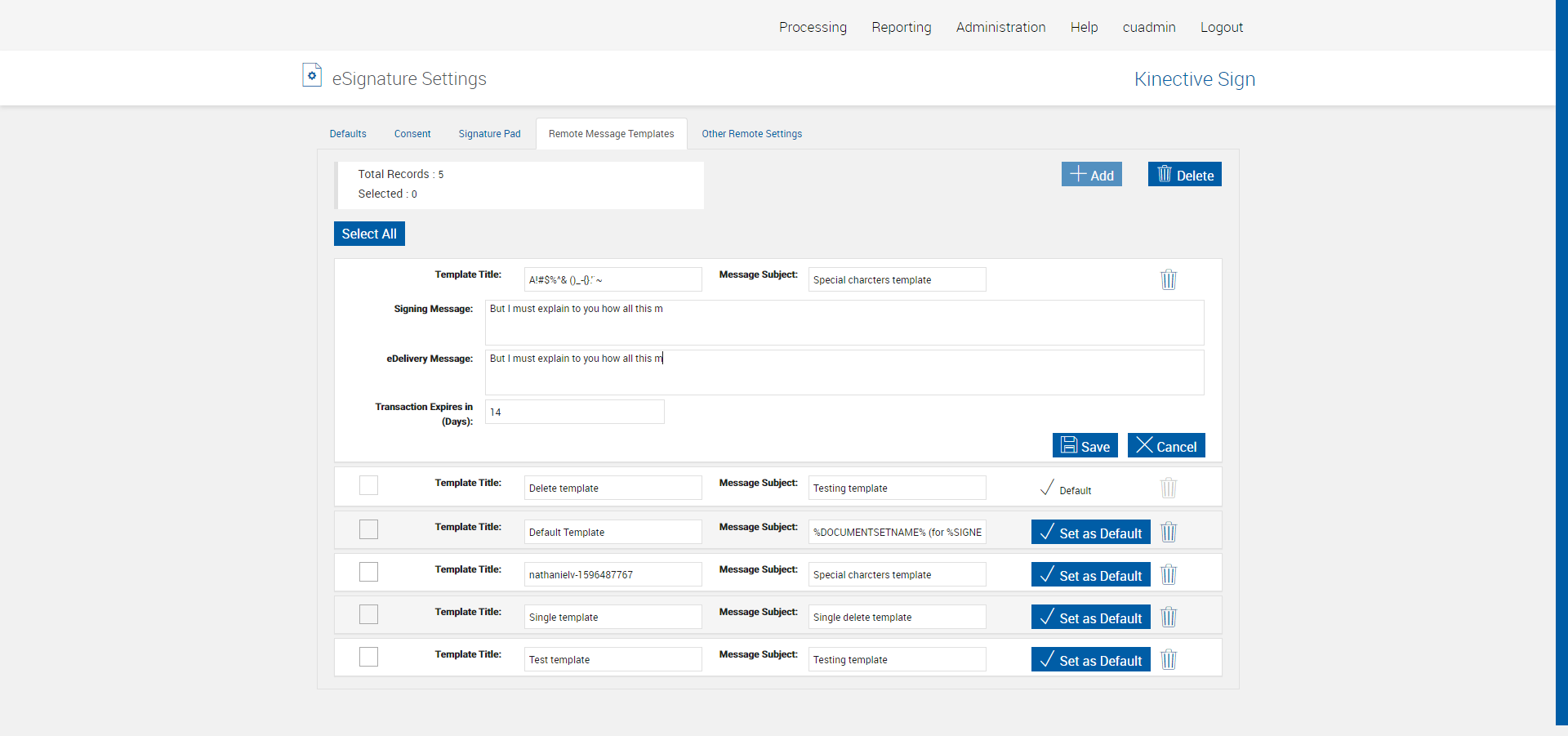Viewport: 1568px width, 736px height.
Task: Set nathanielv-1596487767 template as default
Action: click(1090, 575)
